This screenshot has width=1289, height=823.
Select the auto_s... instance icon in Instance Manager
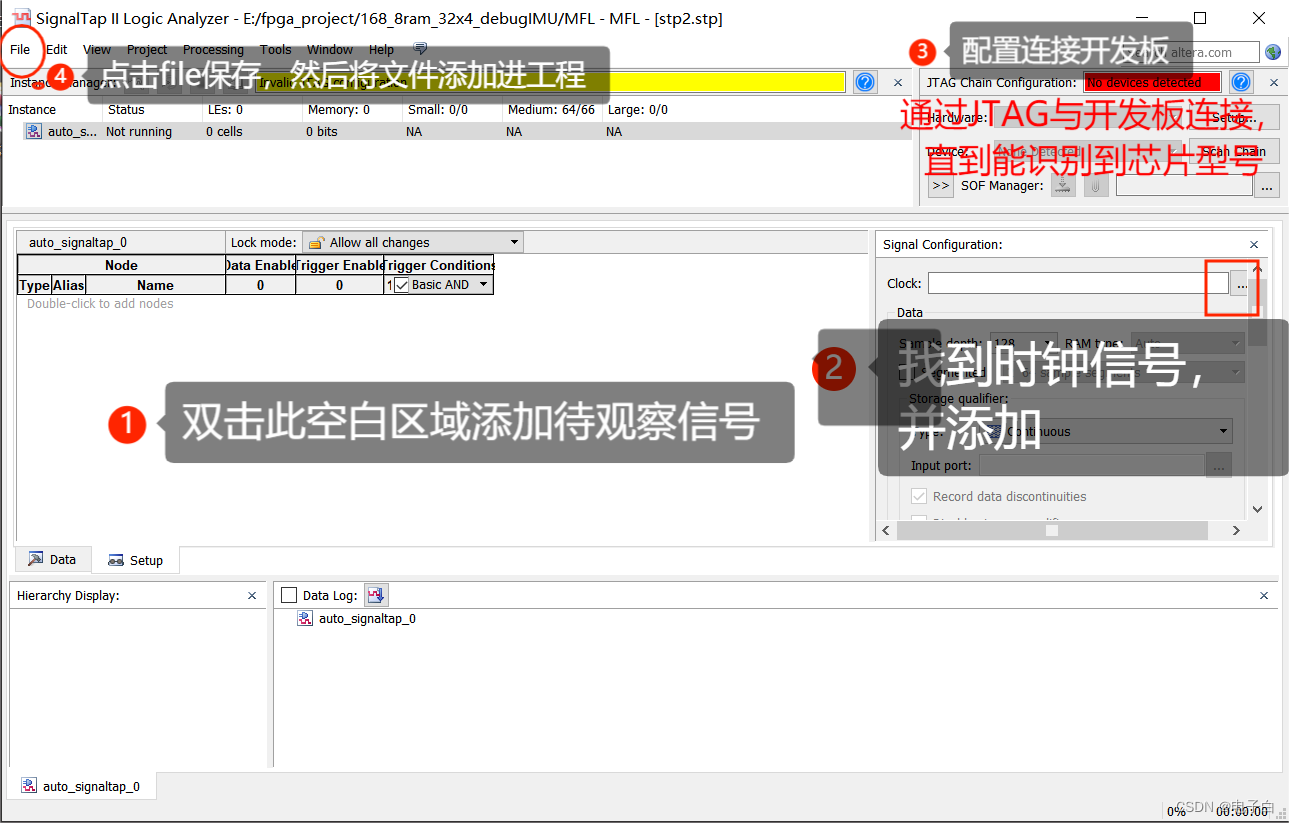[x=34, y=131]
